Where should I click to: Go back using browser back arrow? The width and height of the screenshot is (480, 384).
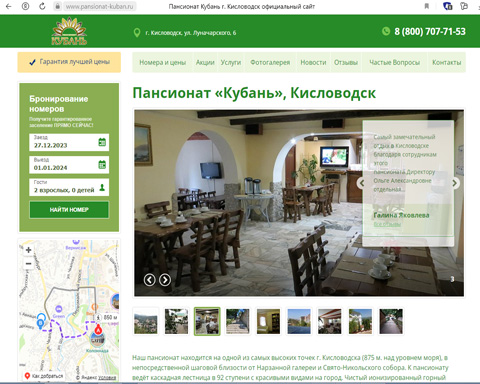coord(9,6)
